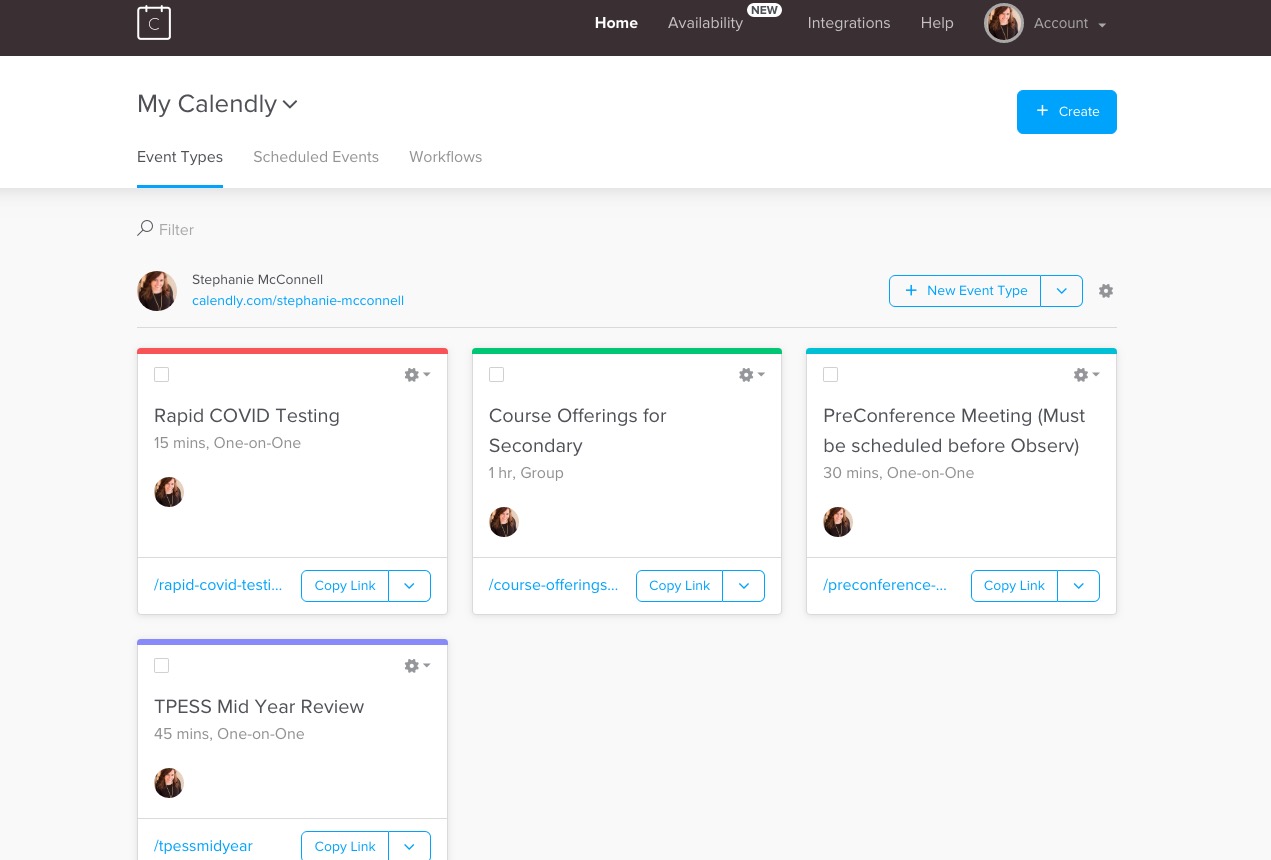Image resolution: width=1271 pixels, height=860 pixels.
Task: Copy link for Rapid COVID Testing
Action: point(345,586)
